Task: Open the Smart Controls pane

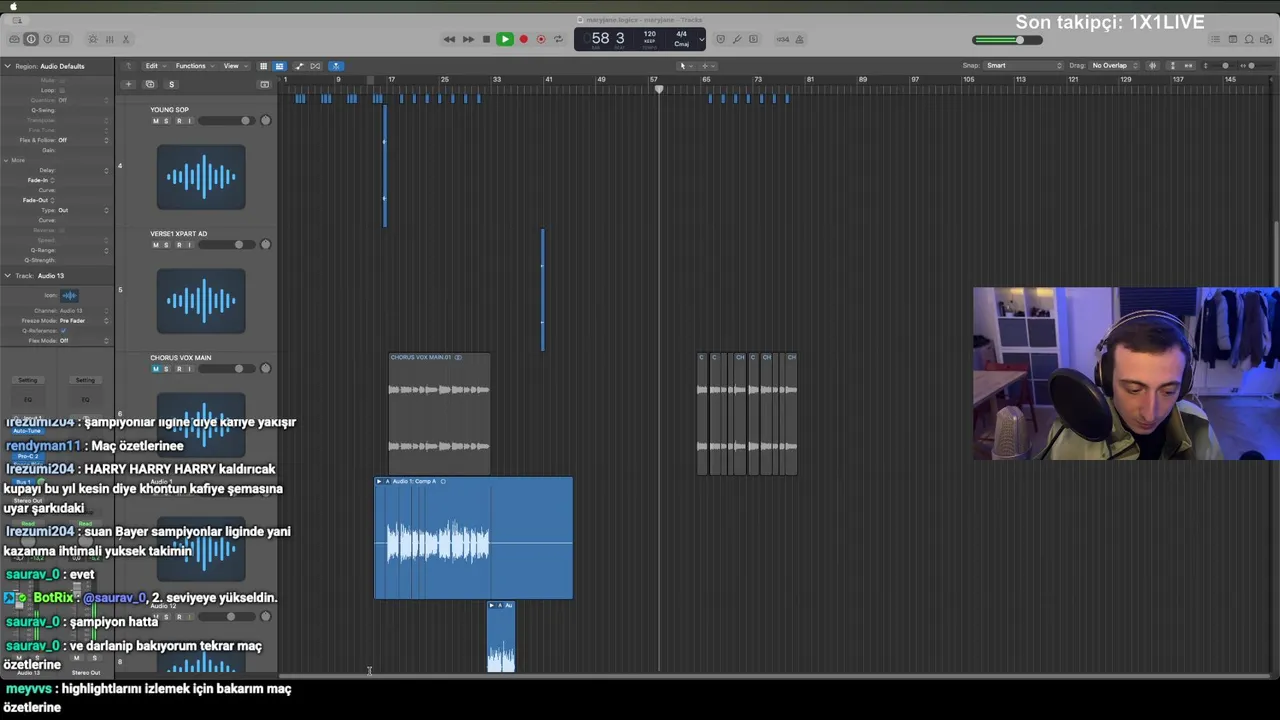Action: pos(93,39)
